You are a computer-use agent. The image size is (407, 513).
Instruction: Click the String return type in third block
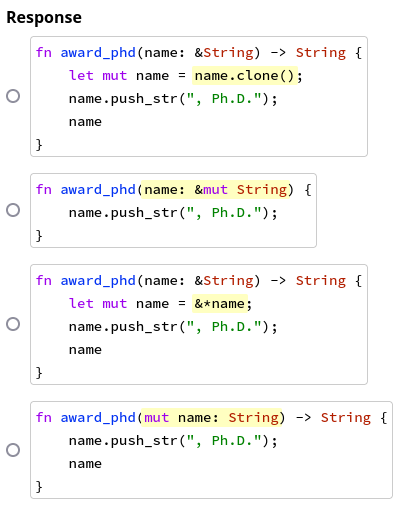pos(321,281)
